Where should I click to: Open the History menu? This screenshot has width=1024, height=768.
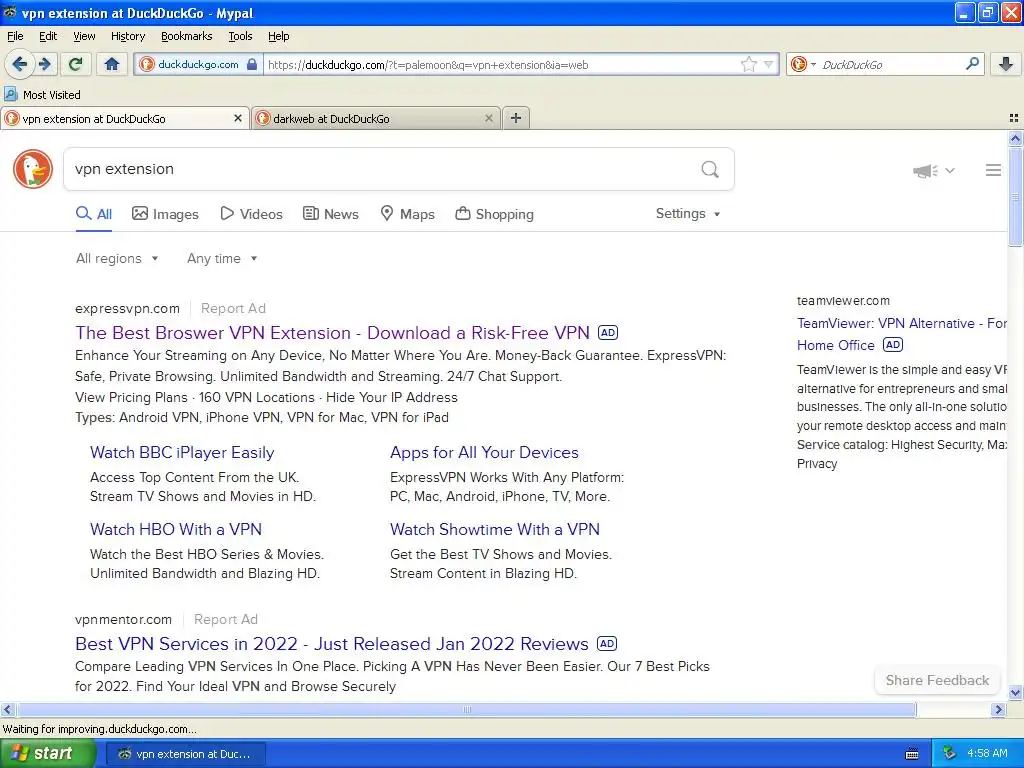127,36
